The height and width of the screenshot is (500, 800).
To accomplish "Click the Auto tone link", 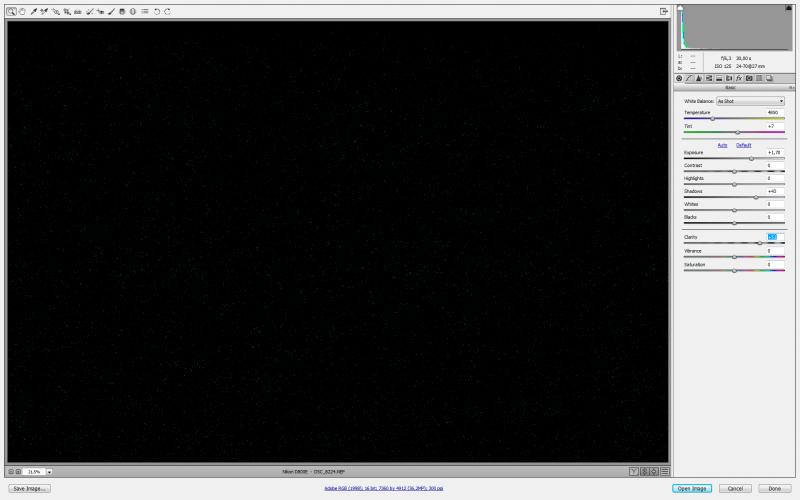I will pos(722,145).
